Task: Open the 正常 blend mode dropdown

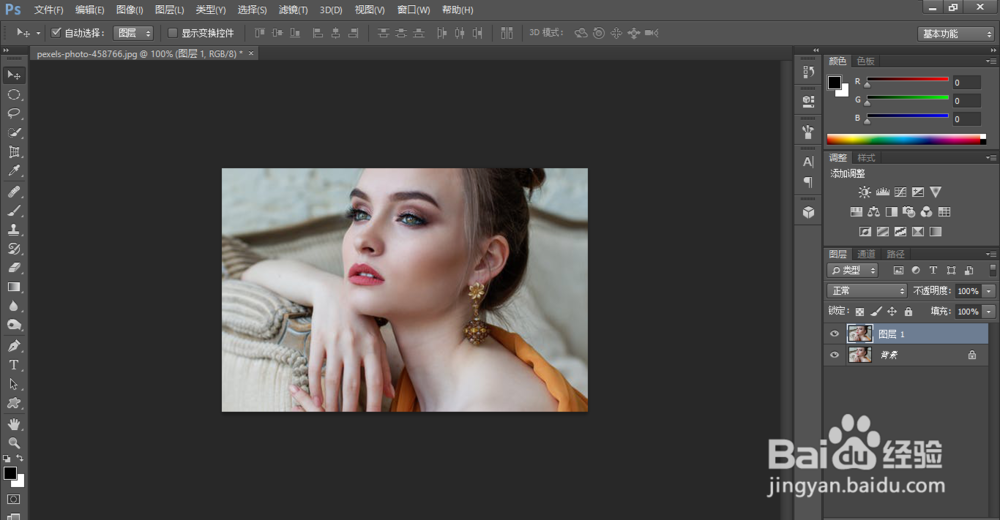Action: pos(866,291)
